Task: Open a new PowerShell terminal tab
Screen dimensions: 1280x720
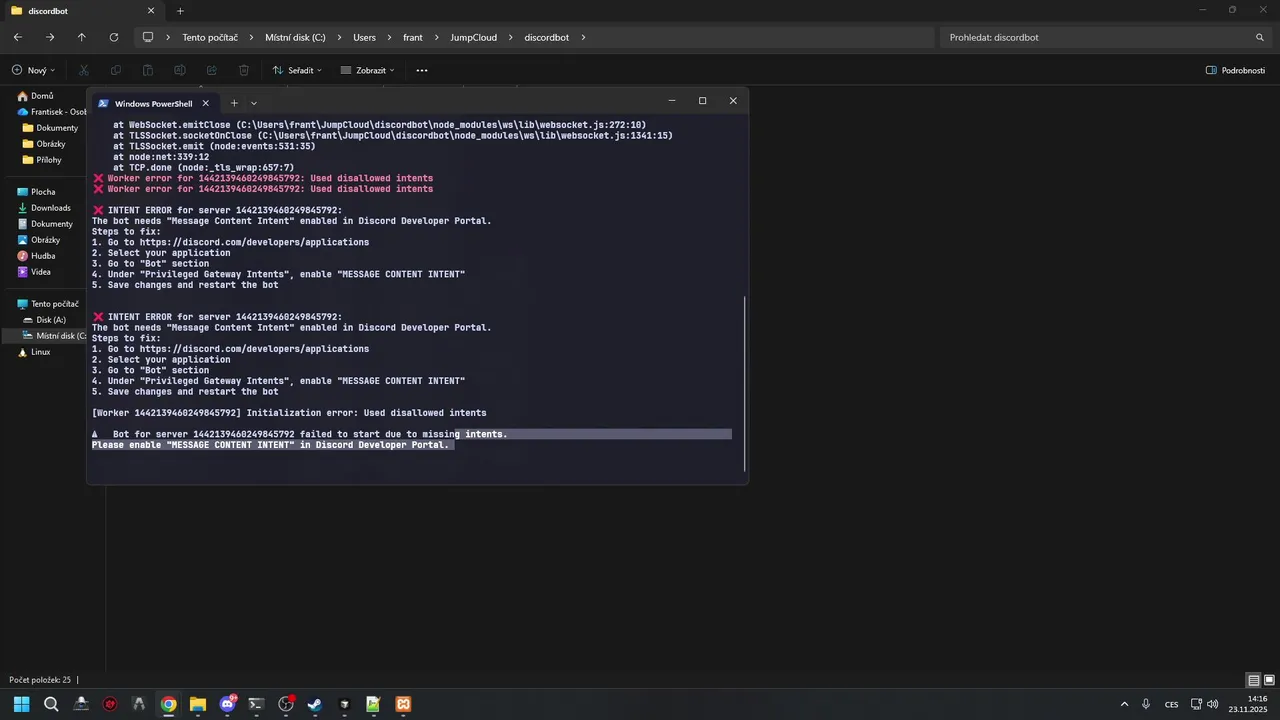Action: tap(234, 103)
